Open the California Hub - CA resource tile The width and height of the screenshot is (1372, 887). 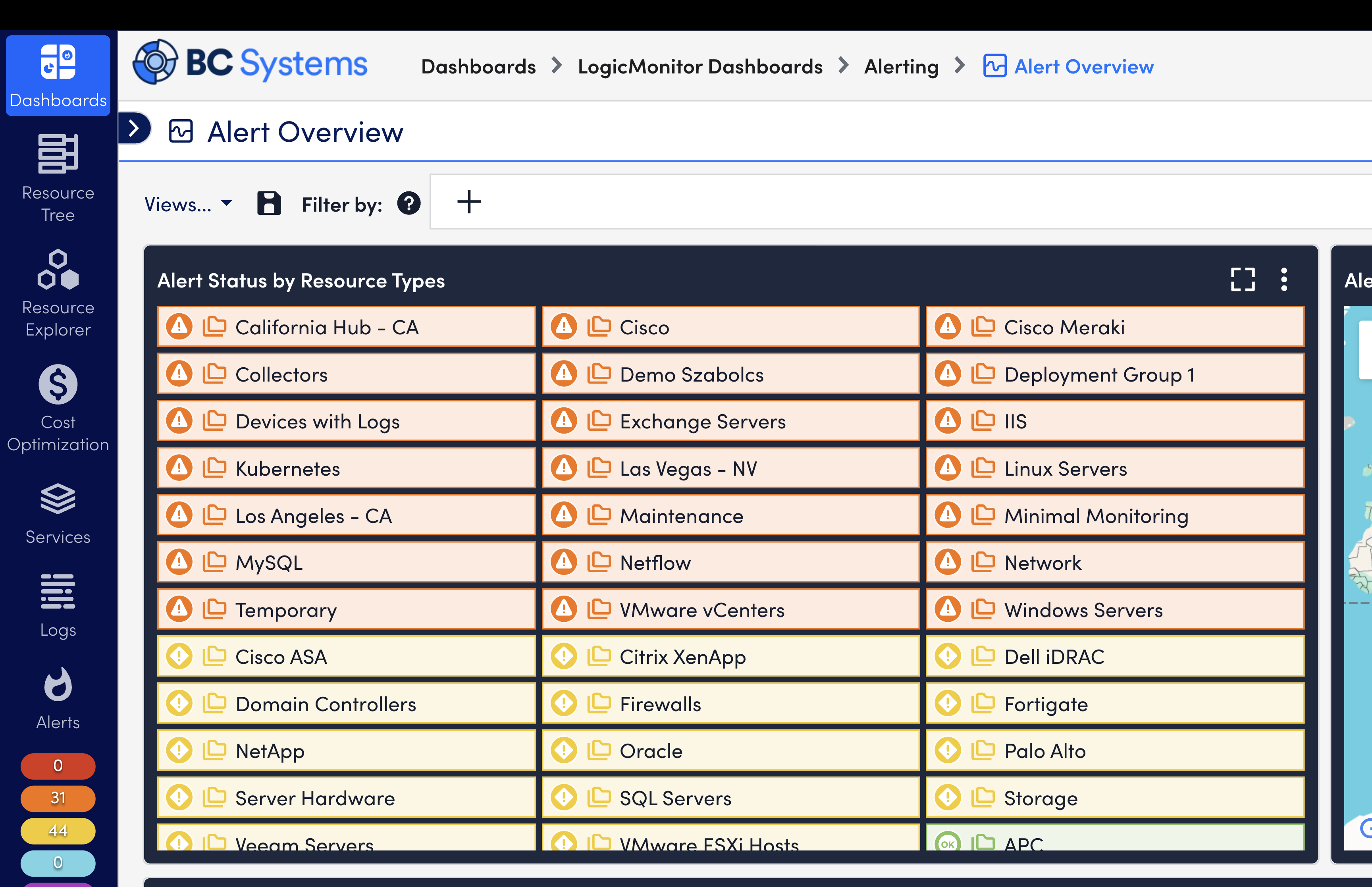coord(347,327)
